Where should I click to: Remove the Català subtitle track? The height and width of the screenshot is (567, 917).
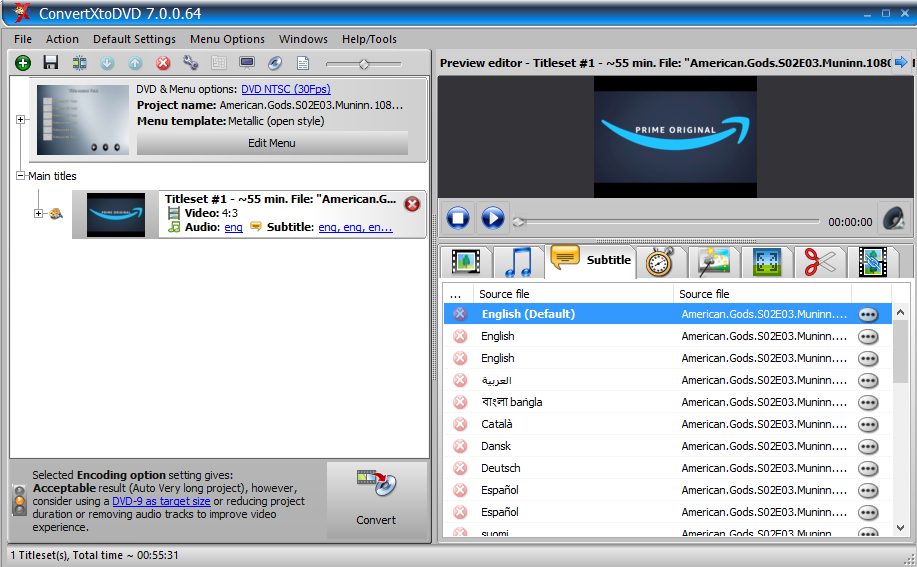click(460, 424)
